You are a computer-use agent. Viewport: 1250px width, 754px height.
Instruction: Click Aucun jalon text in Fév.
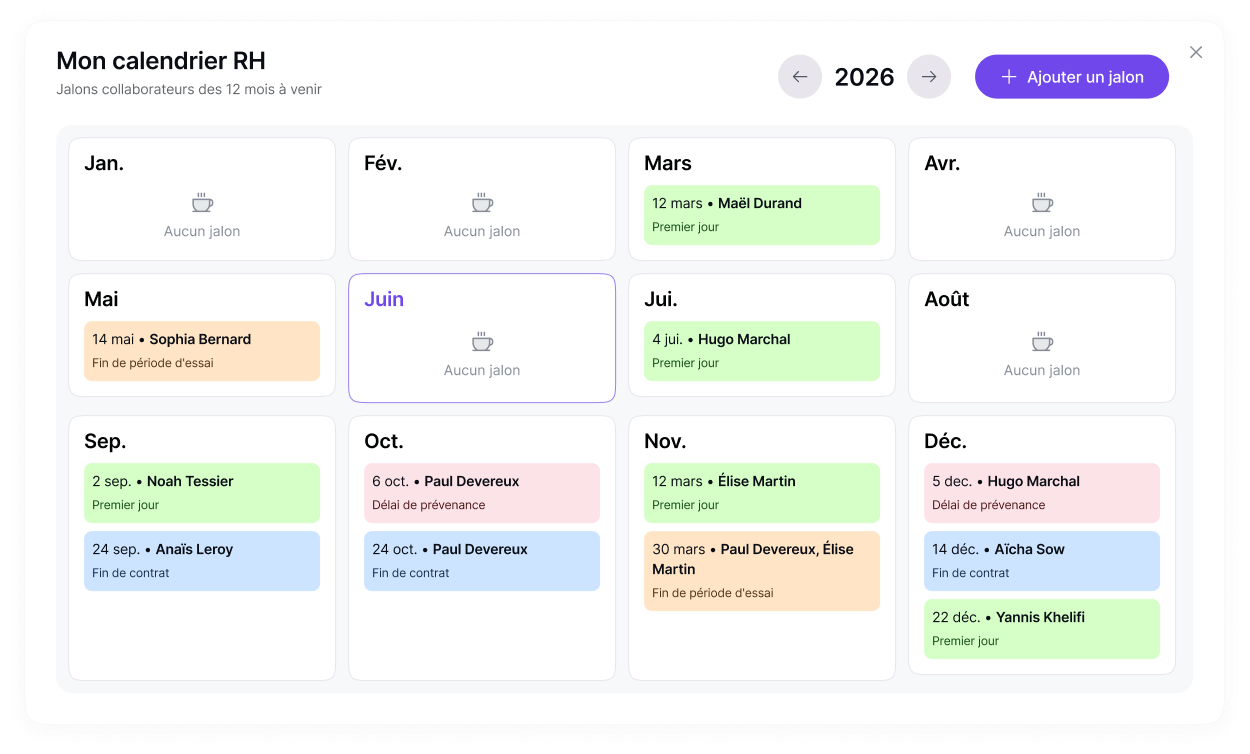[482, 231]
